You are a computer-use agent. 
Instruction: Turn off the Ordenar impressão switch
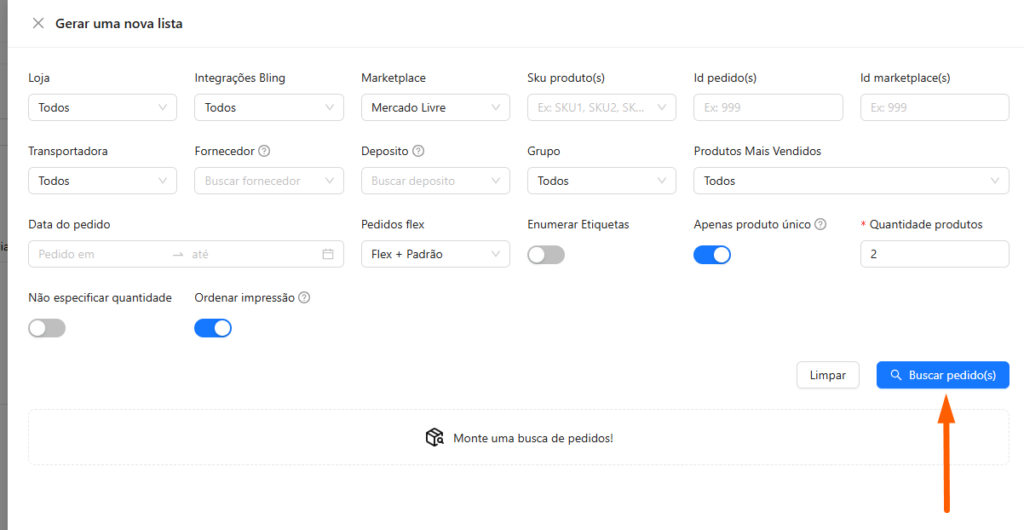click(213, 328)
